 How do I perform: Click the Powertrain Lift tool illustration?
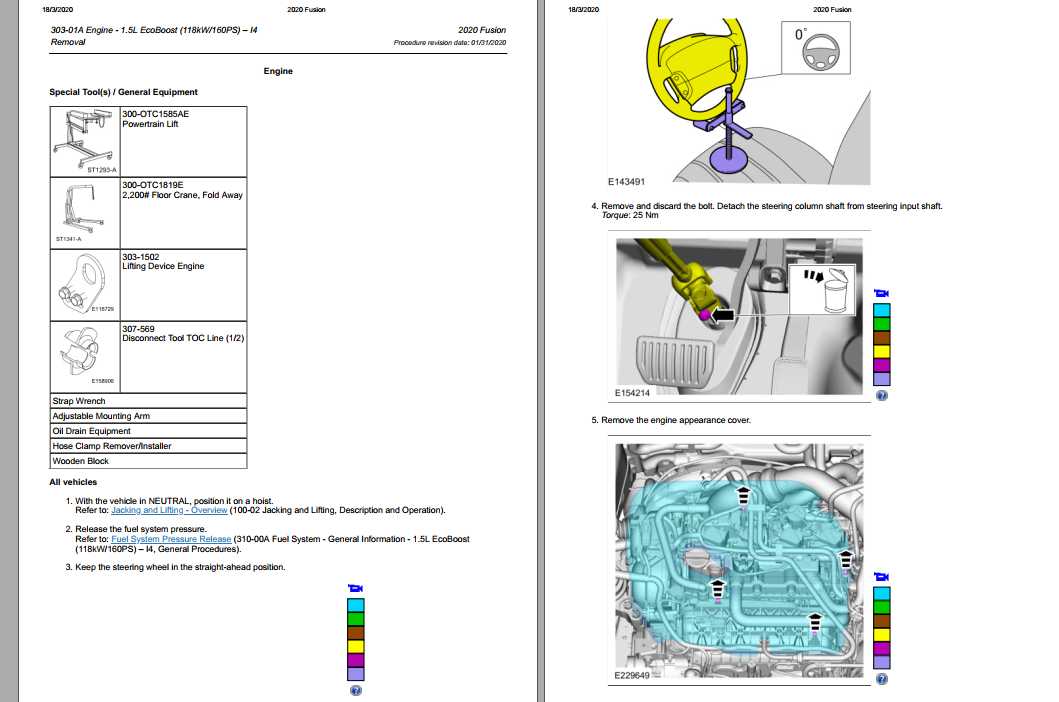(85, 141)
